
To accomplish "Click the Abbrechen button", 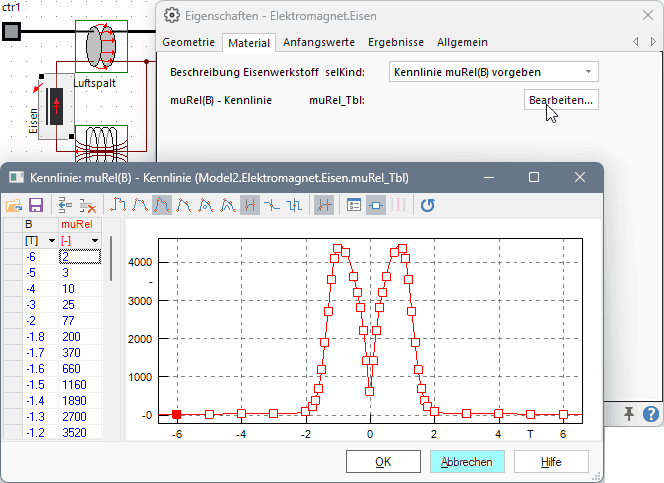I will 467,462.
